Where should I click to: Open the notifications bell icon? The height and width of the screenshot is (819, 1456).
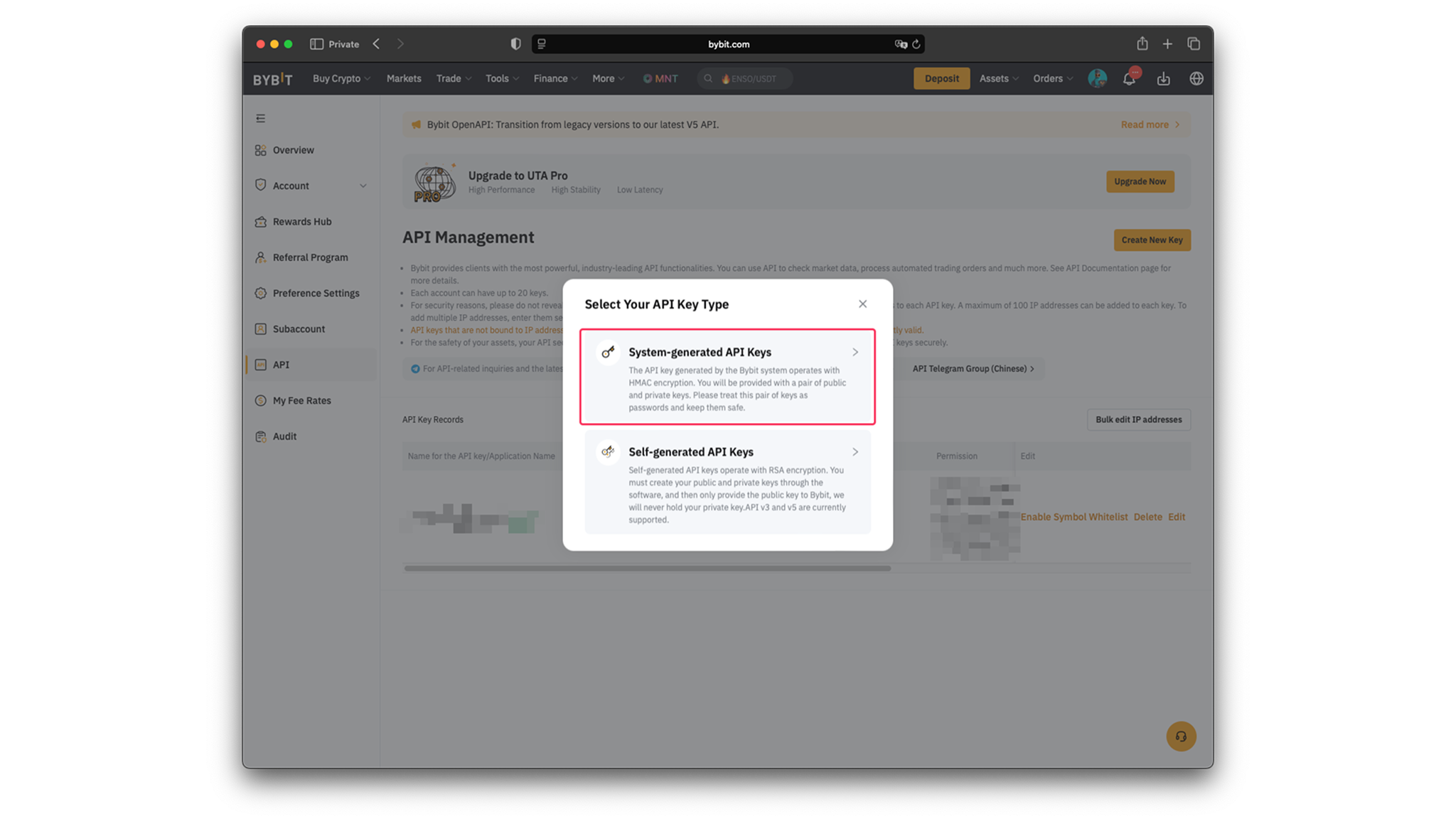click(x=1129, y=79)
